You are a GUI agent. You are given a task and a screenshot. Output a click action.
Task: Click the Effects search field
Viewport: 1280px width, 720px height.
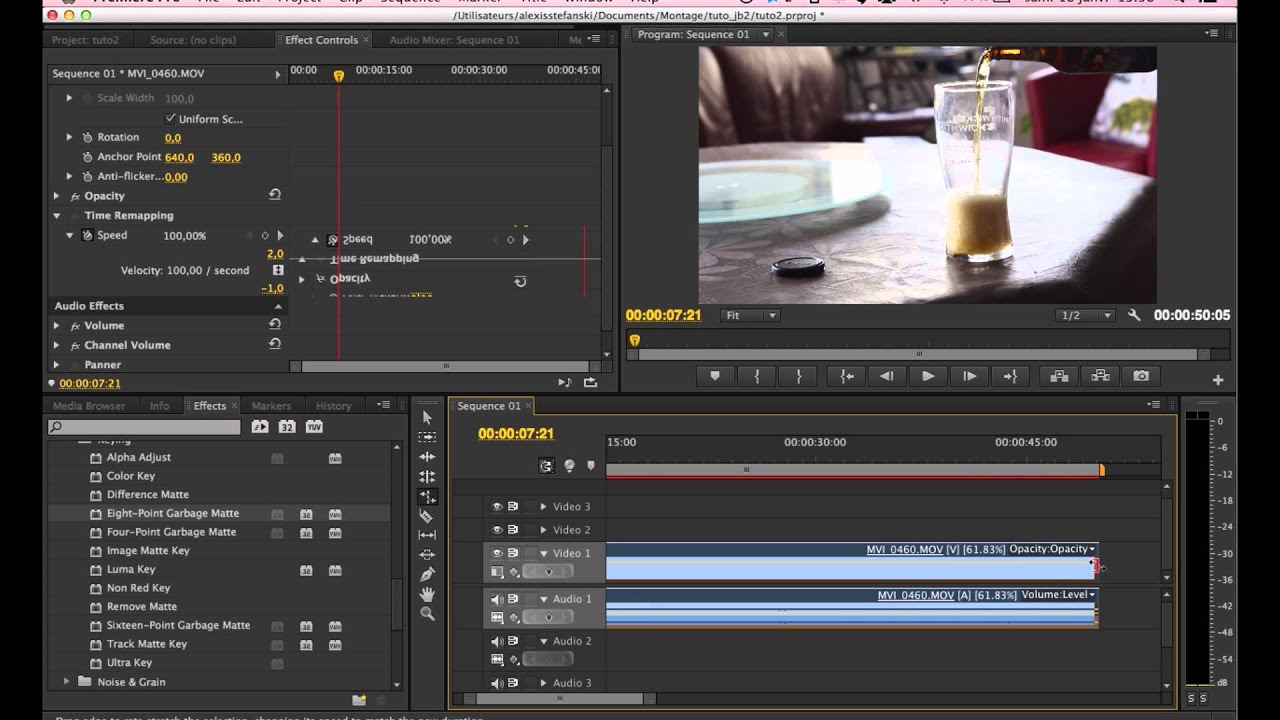click(x=145, y=427)
